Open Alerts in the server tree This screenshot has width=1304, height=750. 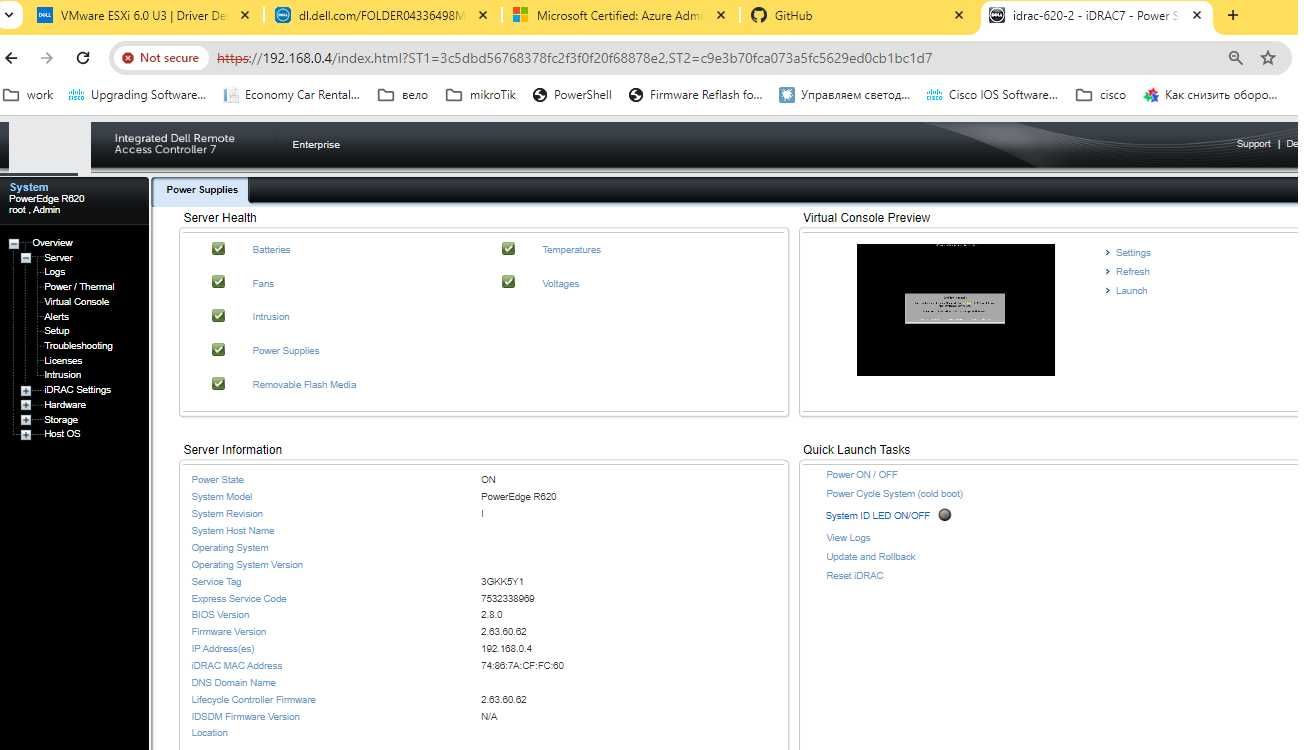[x=57, y=316]
